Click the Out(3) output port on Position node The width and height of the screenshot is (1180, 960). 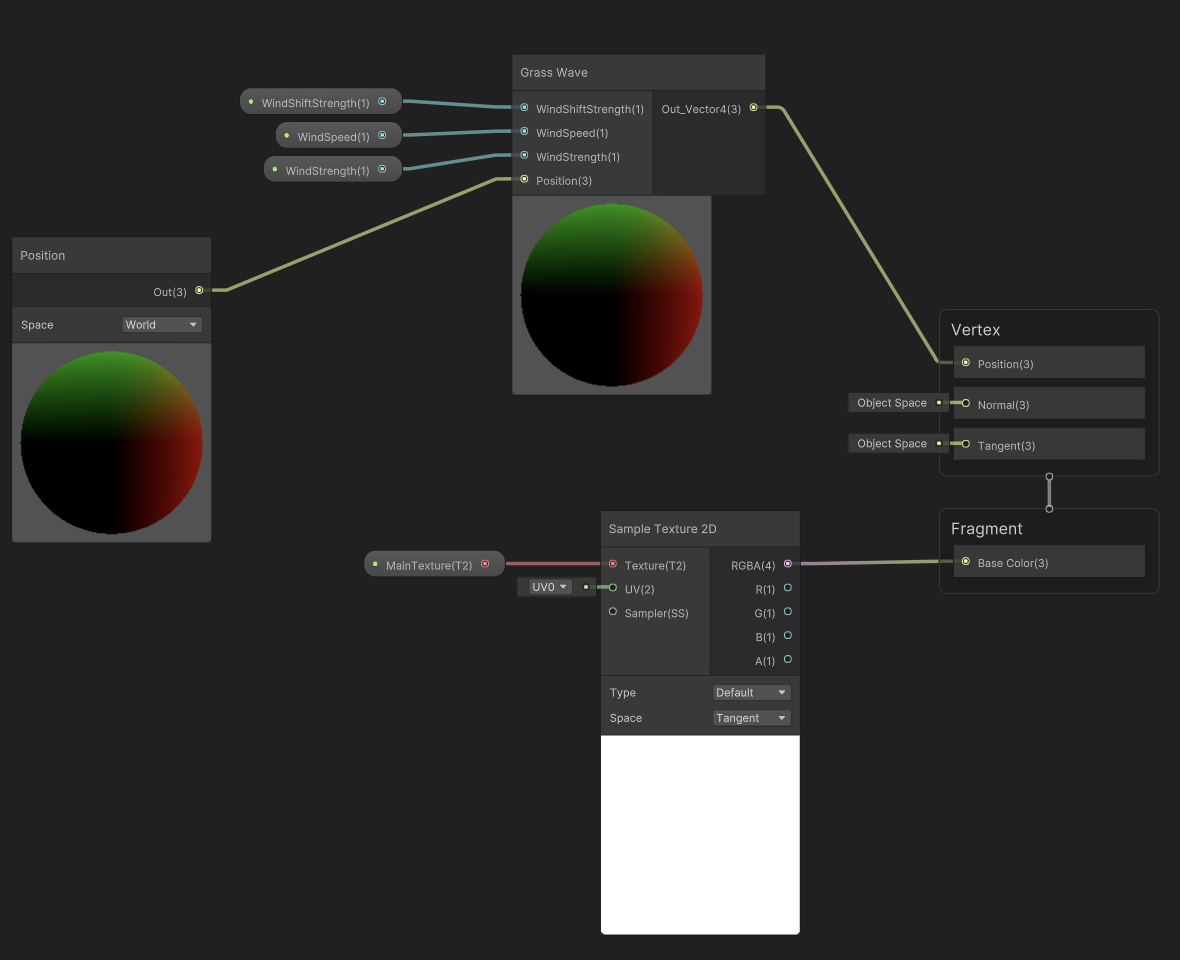click(197, 291)
